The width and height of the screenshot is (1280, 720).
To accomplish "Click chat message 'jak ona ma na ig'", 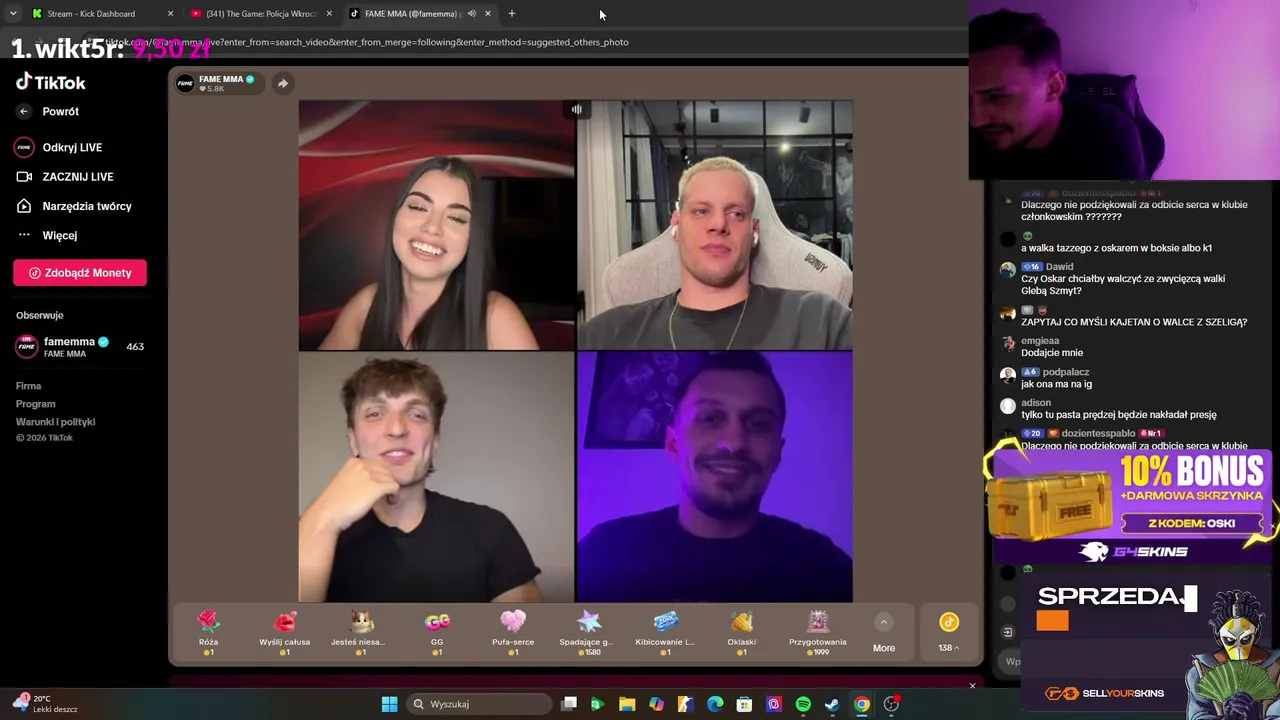I will 1056,384.
